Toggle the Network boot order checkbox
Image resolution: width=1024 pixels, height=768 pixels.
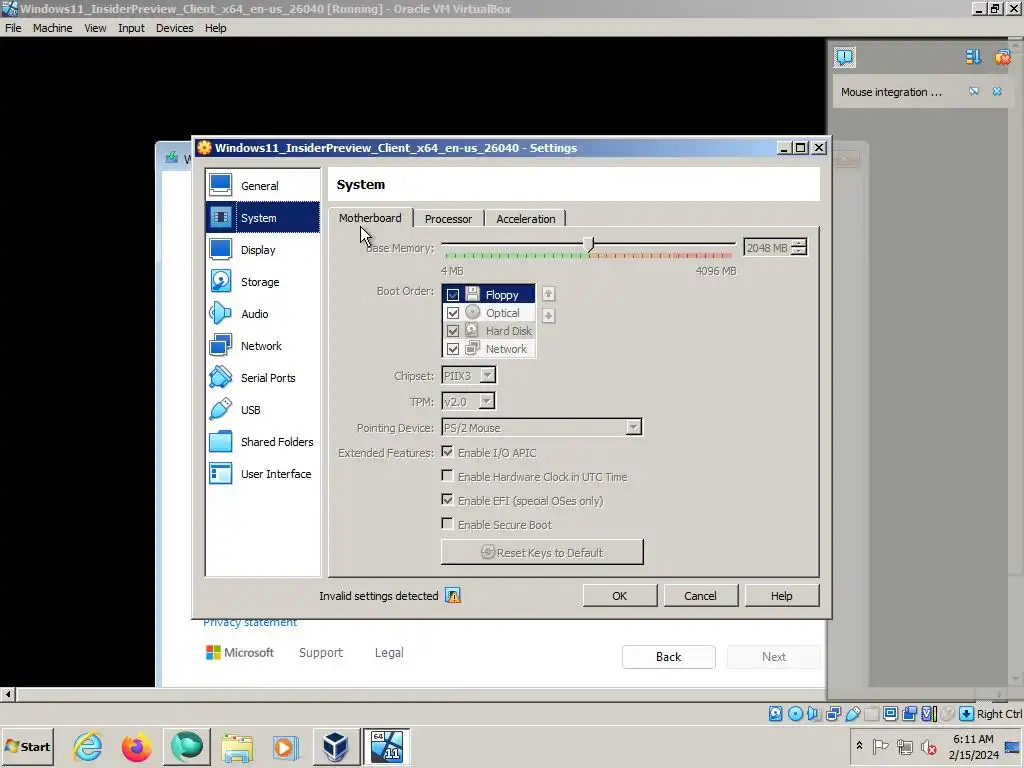[x=453, y=349]
